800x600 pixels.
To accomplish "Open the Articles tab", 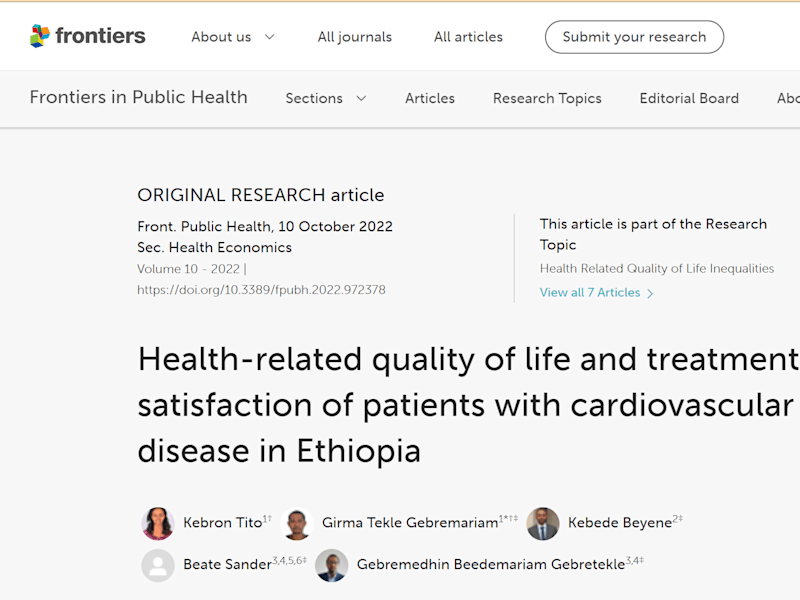I will pyautogui.click(x=430, y=98).
